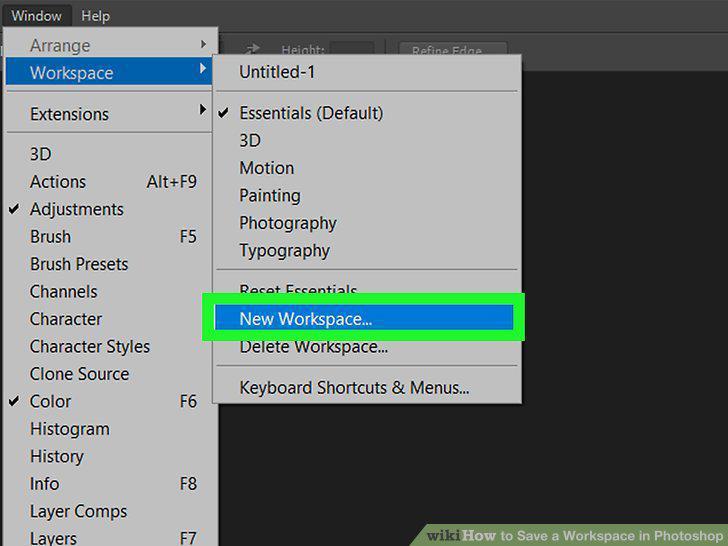This screenshot has width=728, height=546.
Task: Show the Histogram panel
Action: tap(109, 429)
